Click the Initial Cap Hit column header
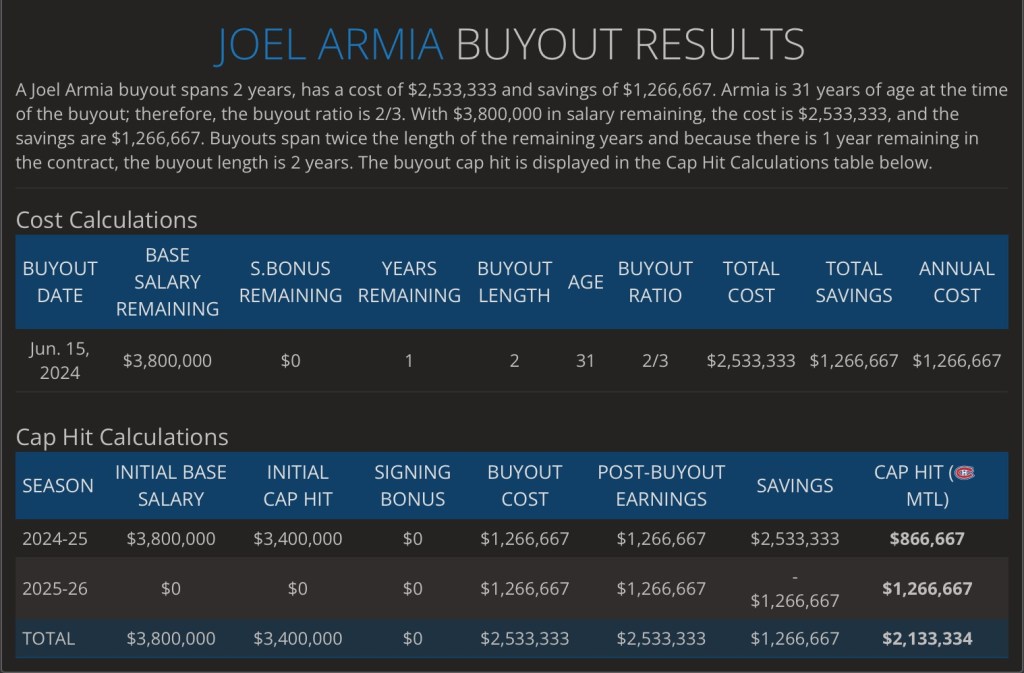Image resolution: width=1024 pixels, height=673 pixels. (x=297, y=485)
